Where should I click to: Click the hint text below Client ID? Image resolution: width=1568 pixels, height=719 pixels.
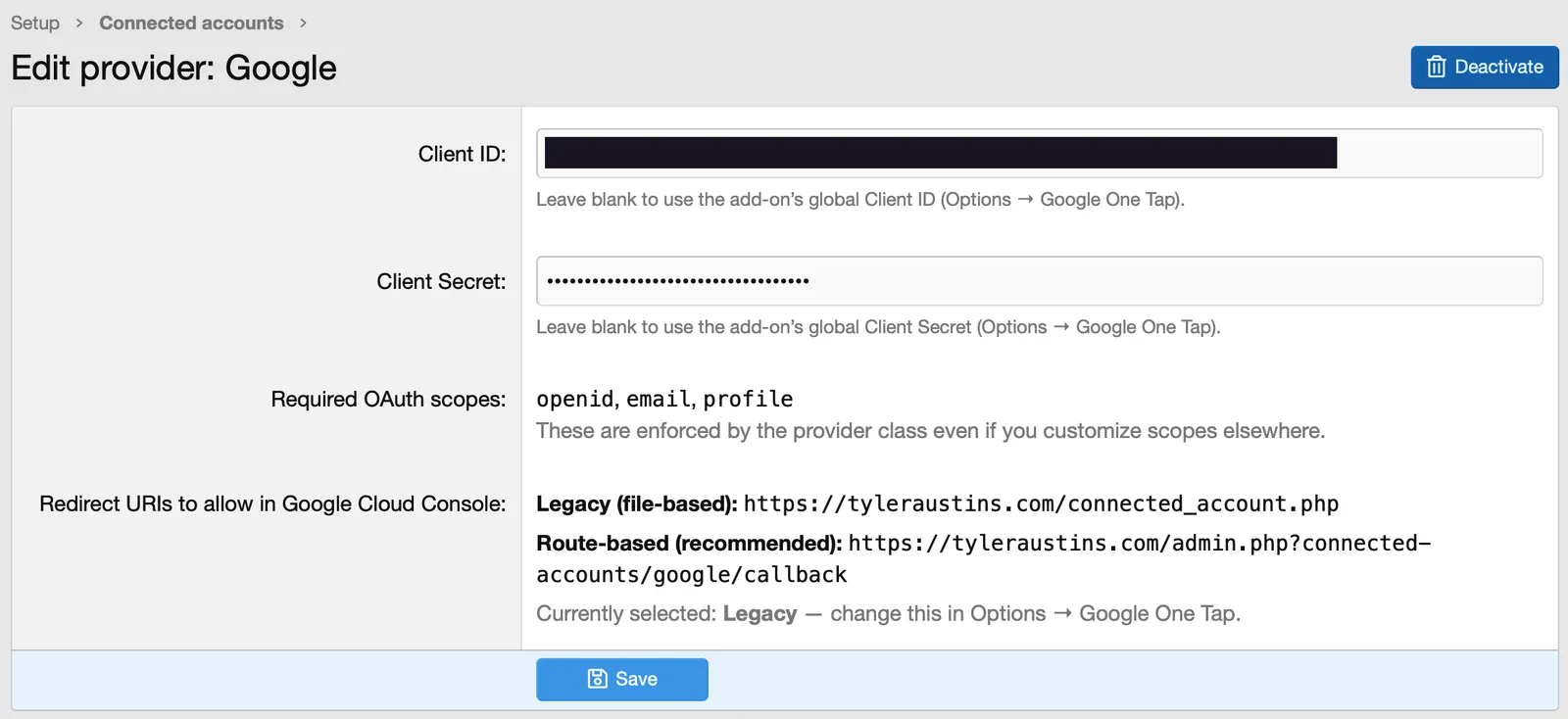tap(859, 200)
